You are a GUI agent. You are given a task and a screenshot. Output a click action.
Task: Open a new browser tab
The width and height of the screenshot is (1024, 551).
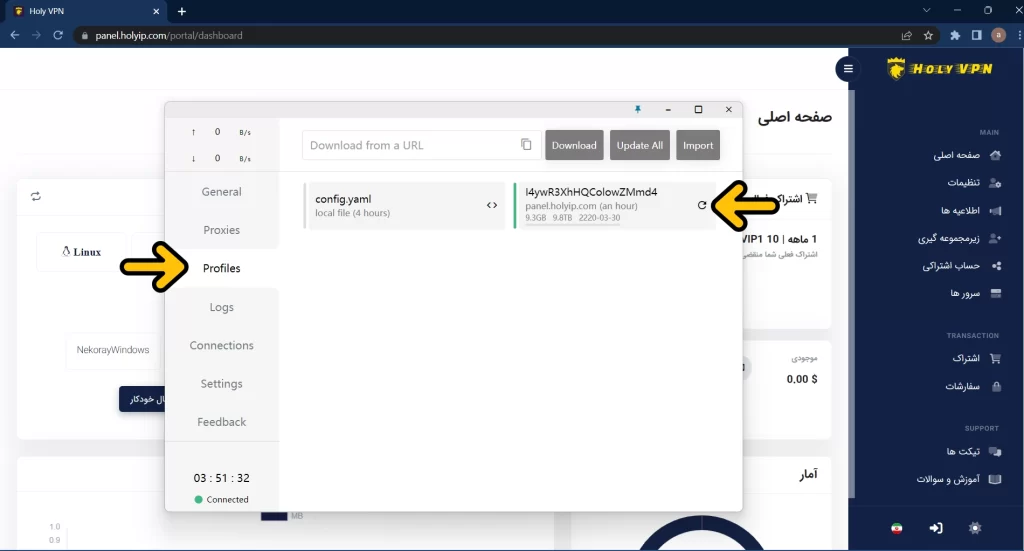(181, 11)
